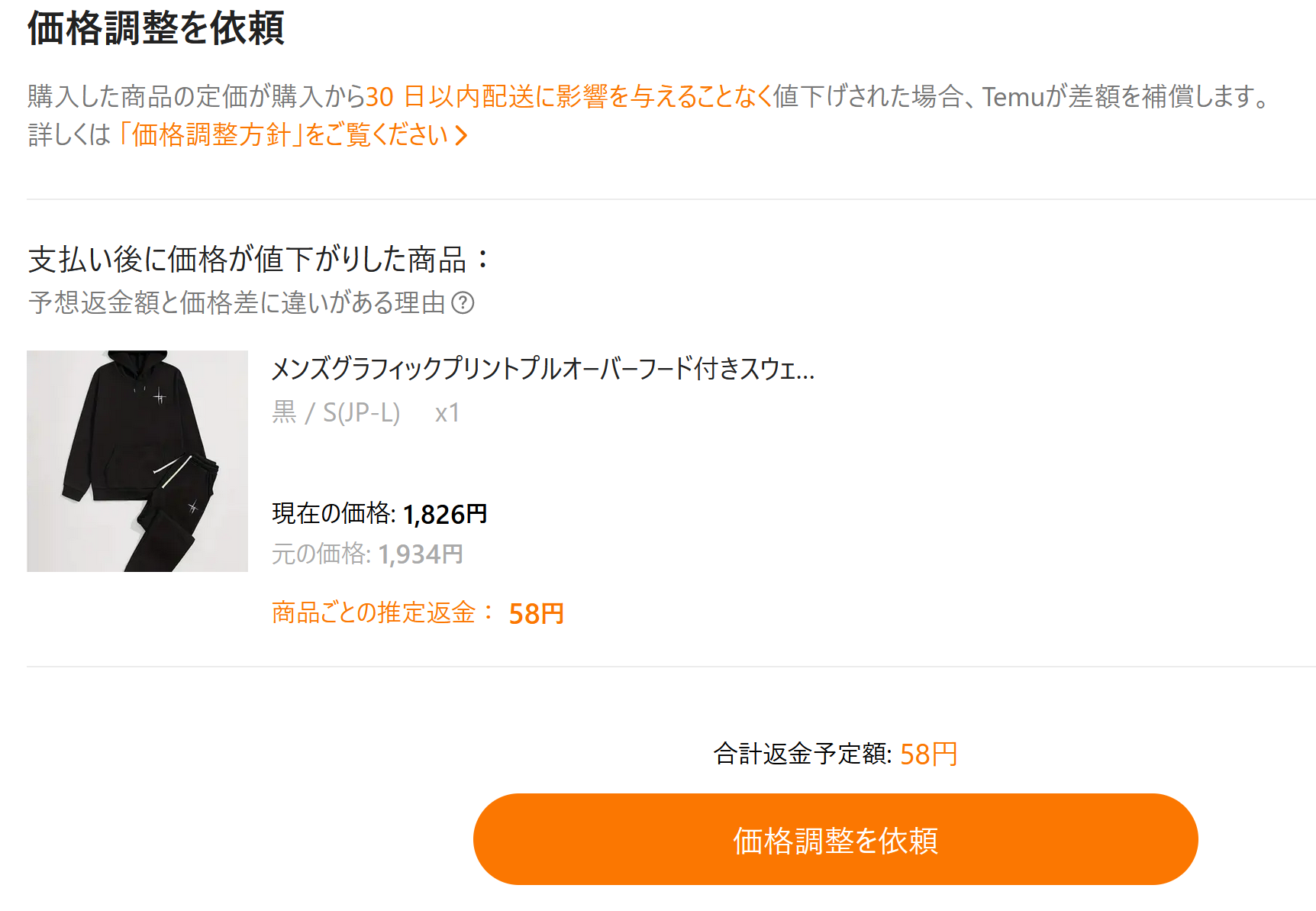The width and height of the screenshot is (1316, 911).
Task: Click the 現在の価格 label
Action: pos(333,513)
